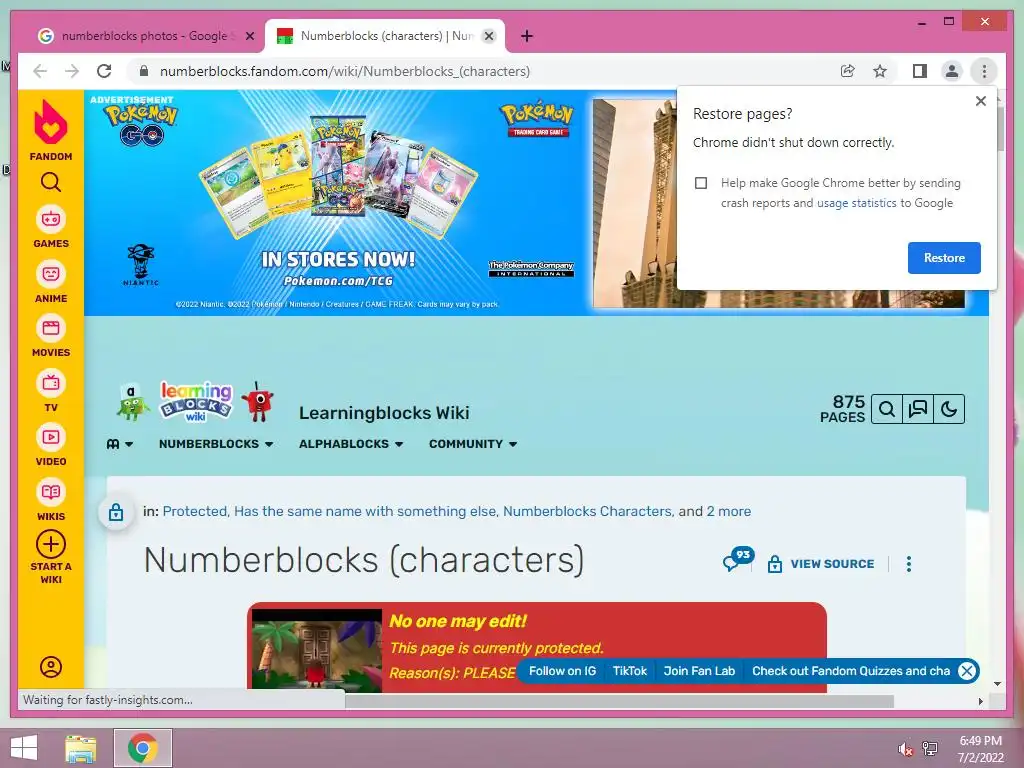Open Fandom sidebar search icon
The height and width of the screenshot is (768, 1024).
[50, 182]
